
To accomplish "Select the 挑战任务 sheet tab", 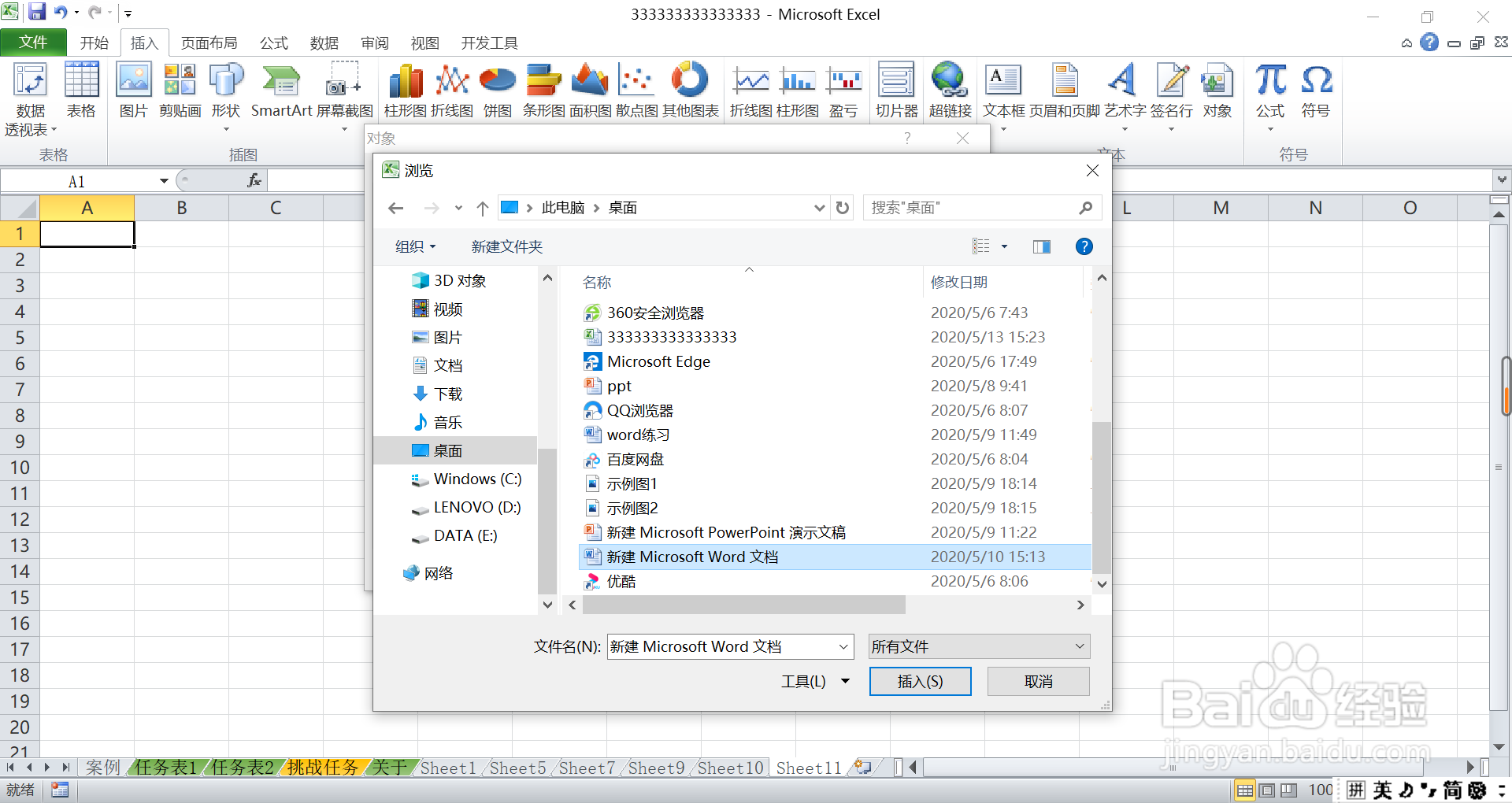I will tap(322, 768).
